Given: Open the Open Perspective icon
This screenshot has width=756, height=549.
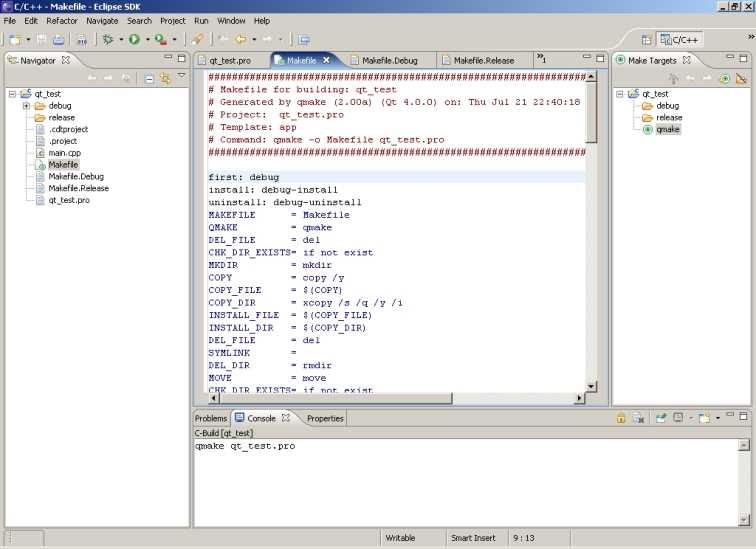Looking at the screenshot, I should point(647,40).
